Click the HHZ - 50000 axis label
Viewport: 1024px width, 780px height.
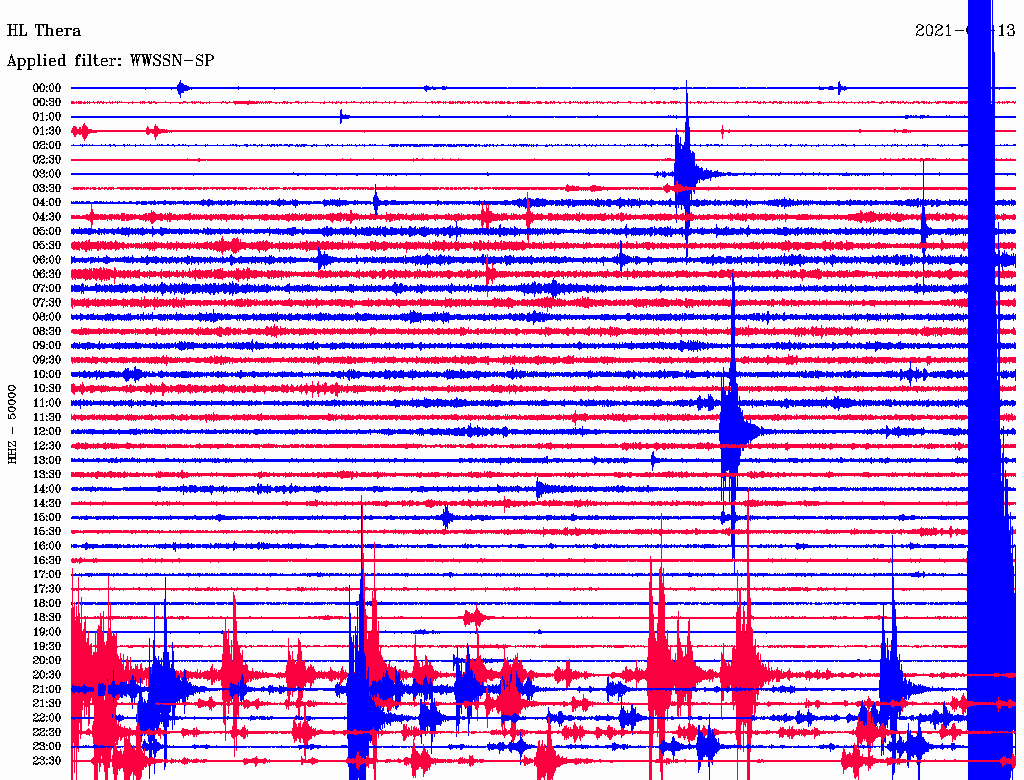(x=12, y=424)
